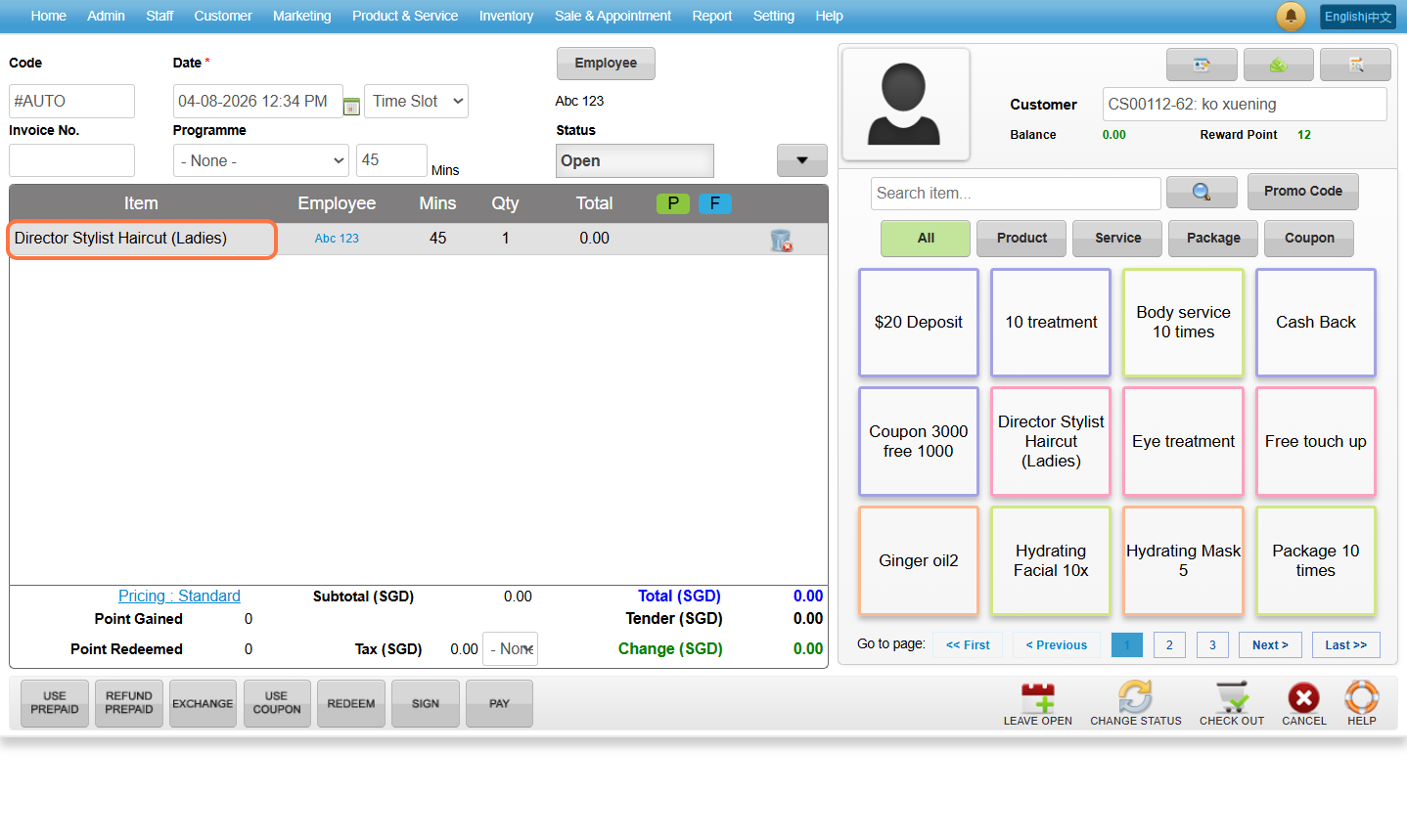Open the customer profile edit icon button
This screenshot has width=1407, height=840.
(1202, 65)
